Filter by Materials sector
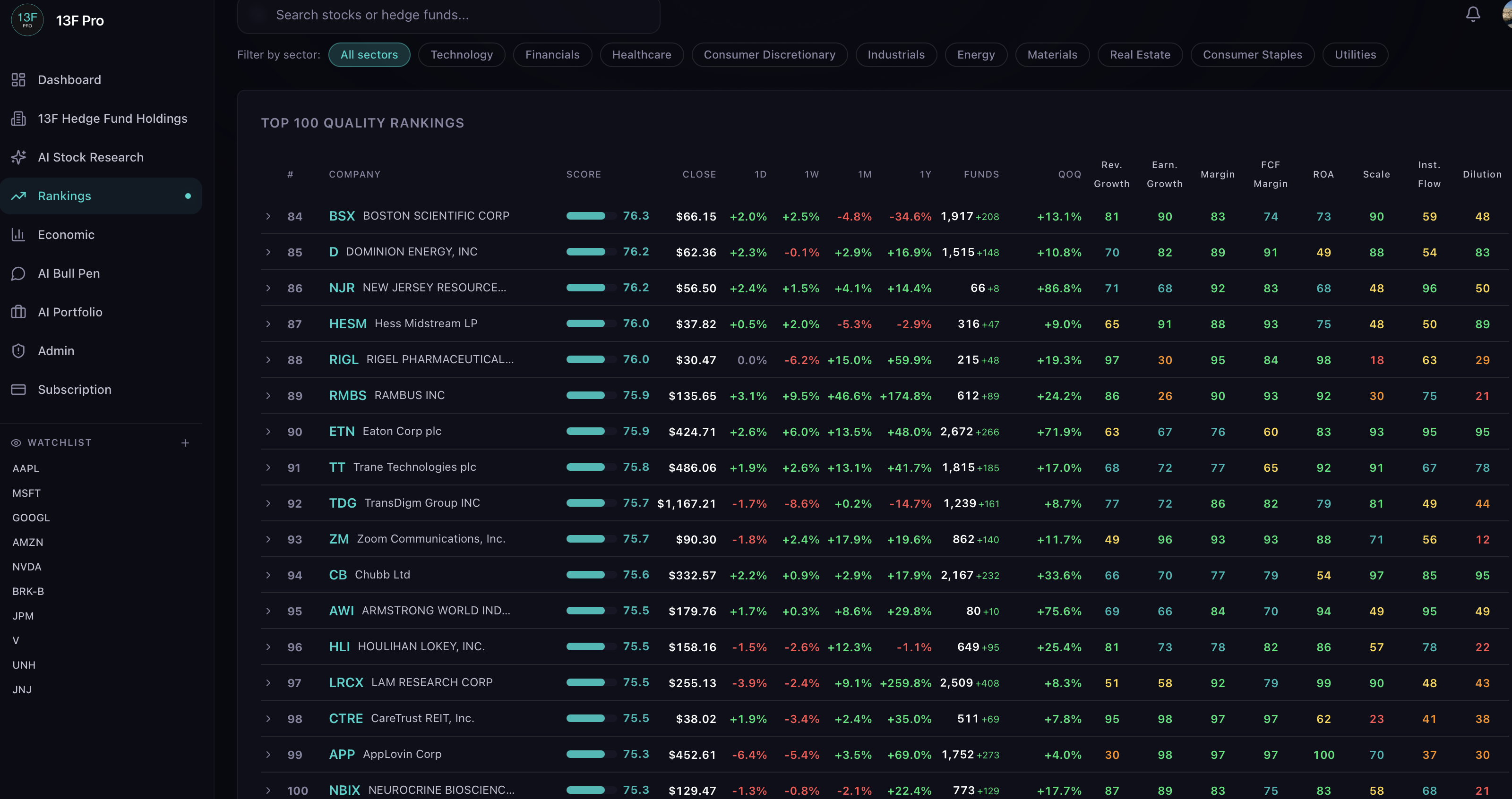1512x799 pixels. [1052, 55]
